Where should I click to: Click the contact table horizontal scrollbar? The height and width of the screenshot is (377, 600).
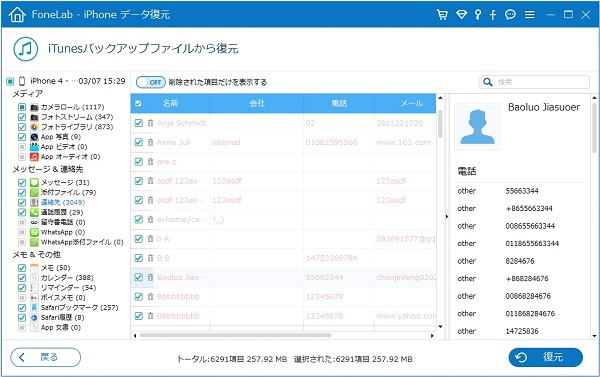point(235,335)
